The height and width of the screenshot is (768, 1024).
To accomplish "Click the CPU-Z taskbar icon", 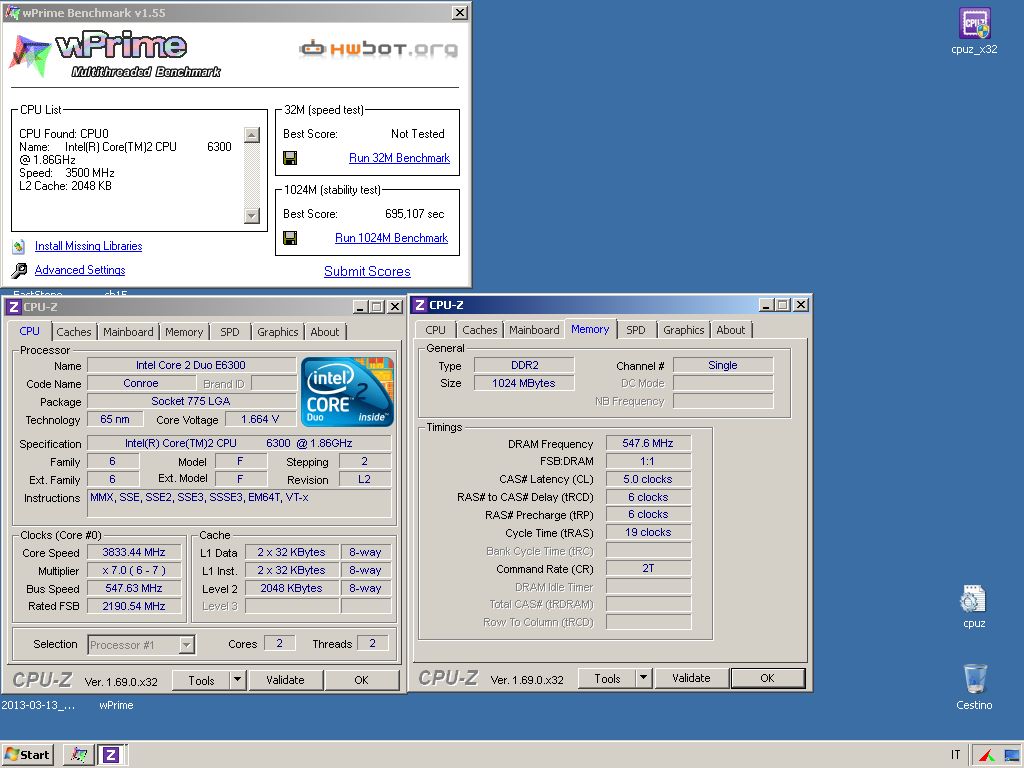I will [x=112, y=755].
